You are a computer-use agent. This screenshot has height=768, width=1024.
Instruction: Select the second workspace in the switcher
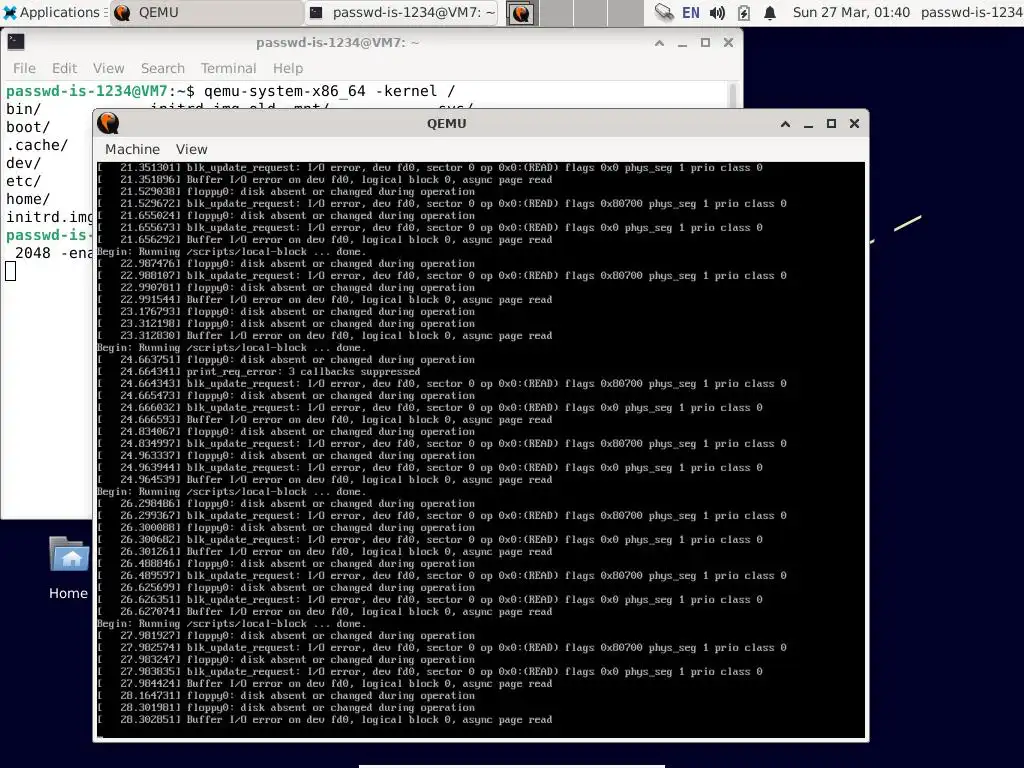pyautogui.click(x=556, y=12)
